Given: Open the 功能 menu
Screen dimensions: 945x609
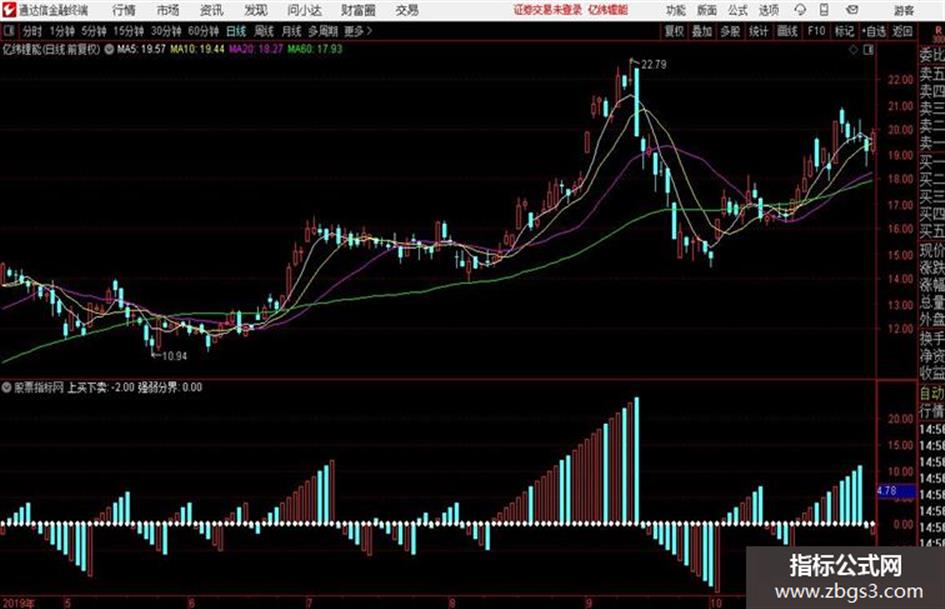Looking at the screenshot, I should (676, 10).
